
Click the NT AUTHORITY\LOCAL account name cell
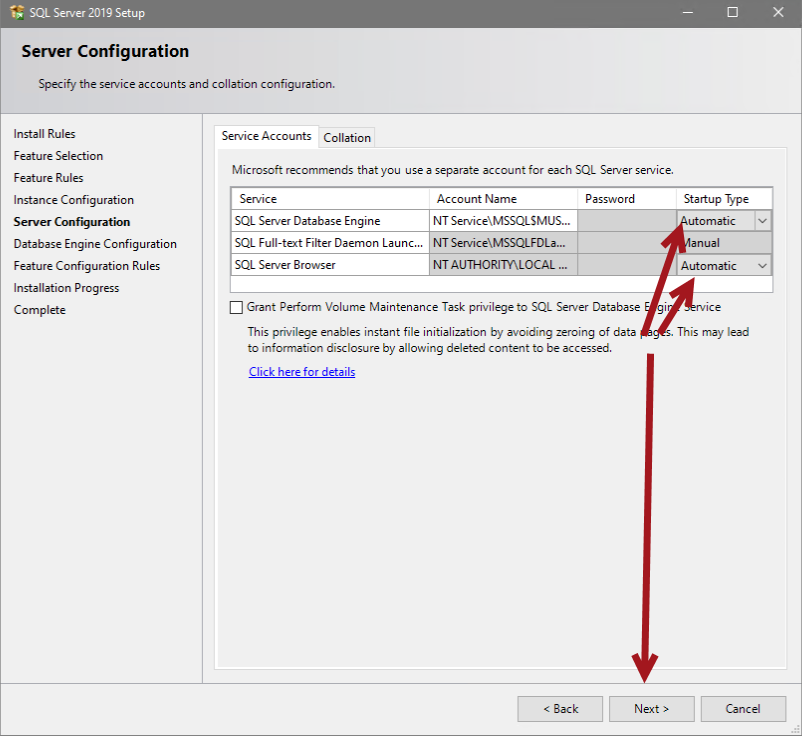[503, 265]
